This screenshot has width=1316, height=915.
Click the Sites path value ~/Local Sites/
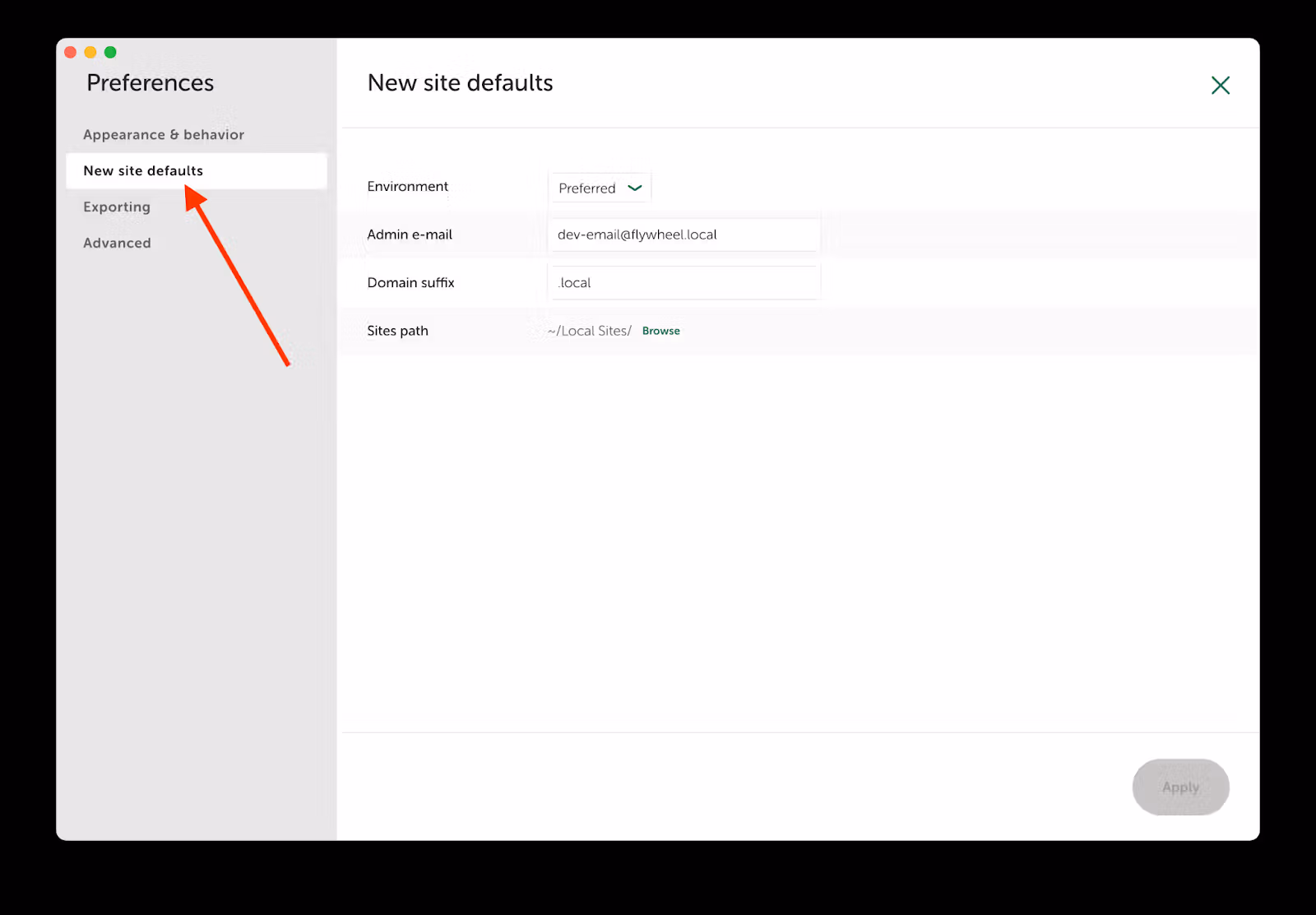click(x=589, y=331)
